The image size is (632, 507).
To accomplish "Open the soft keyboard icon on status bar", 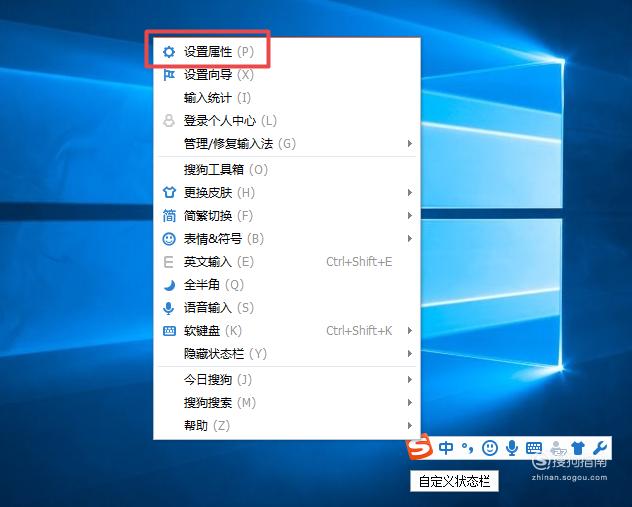I will click(534, 448).
